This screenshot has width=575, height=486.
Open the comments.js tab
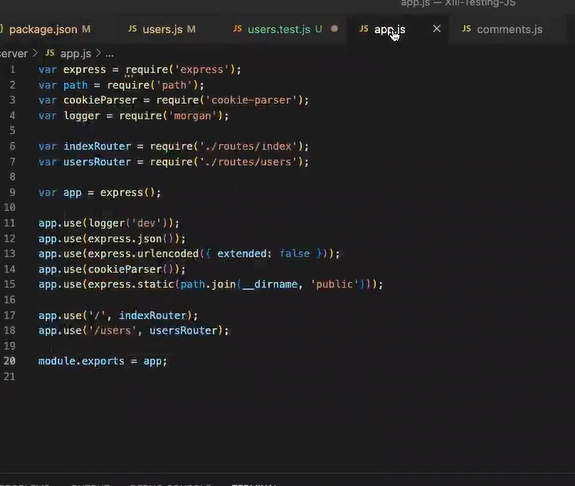(509, 29)
